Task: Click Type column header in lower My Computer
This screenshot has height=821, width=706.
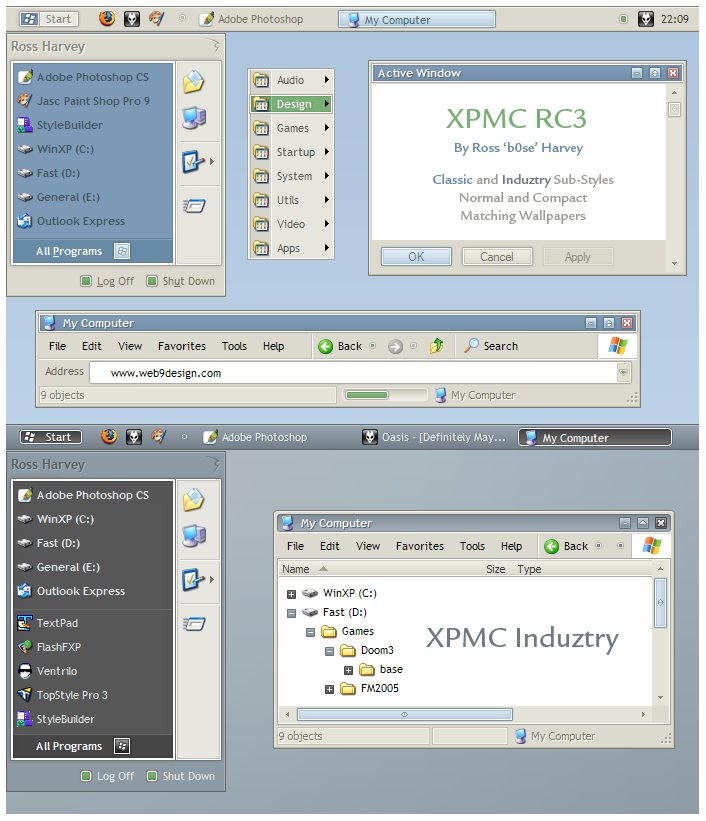Action: click(529, 569)
